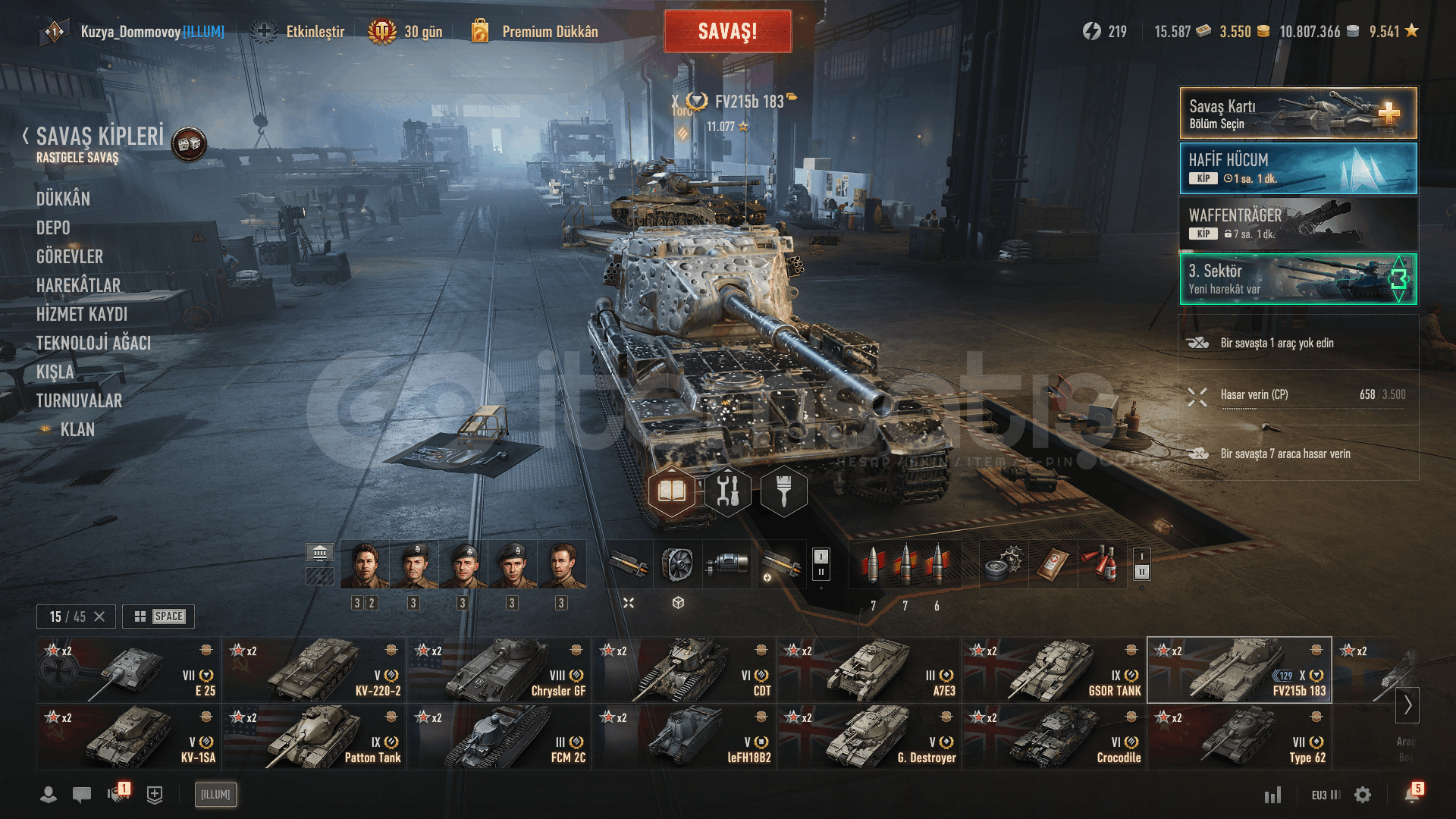The width and height of the screenshot is (1456, 819).
Task: Open the field manual book icon
Action: pyautogui.click(x=671, y=491)
